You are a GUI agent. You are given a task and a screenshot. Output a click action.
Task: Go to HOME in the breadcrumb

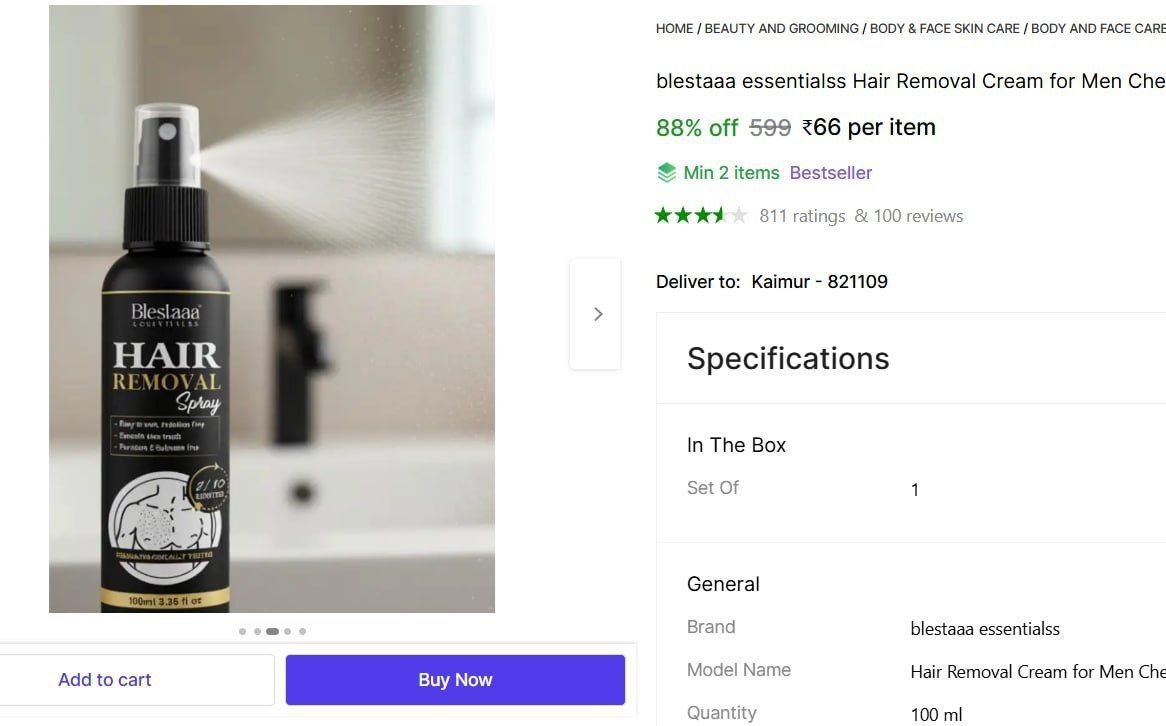pos(674,29)
